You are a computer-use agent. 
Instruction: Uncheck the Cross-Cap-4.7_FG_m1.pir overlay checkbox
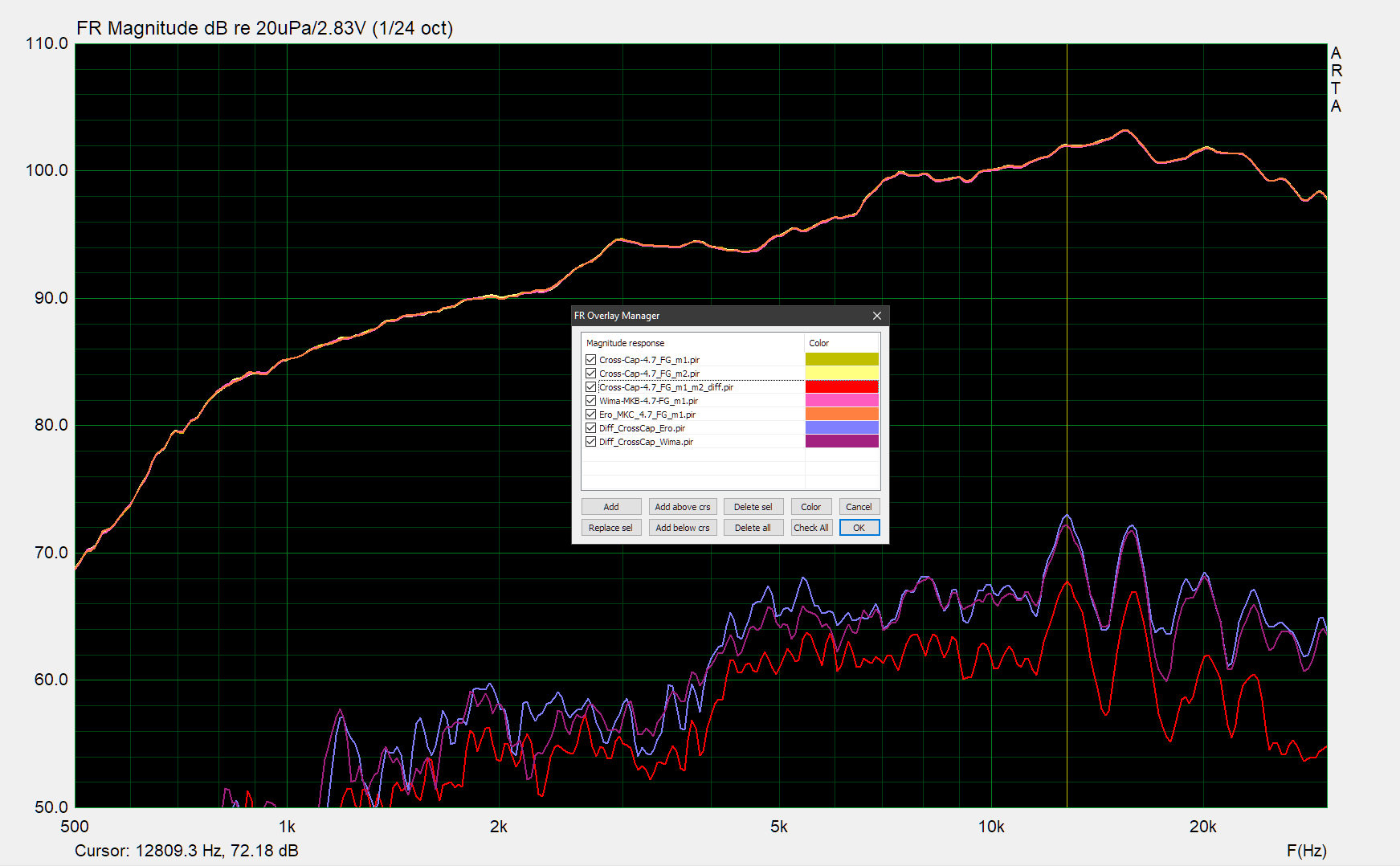click(x=590, y=360)
